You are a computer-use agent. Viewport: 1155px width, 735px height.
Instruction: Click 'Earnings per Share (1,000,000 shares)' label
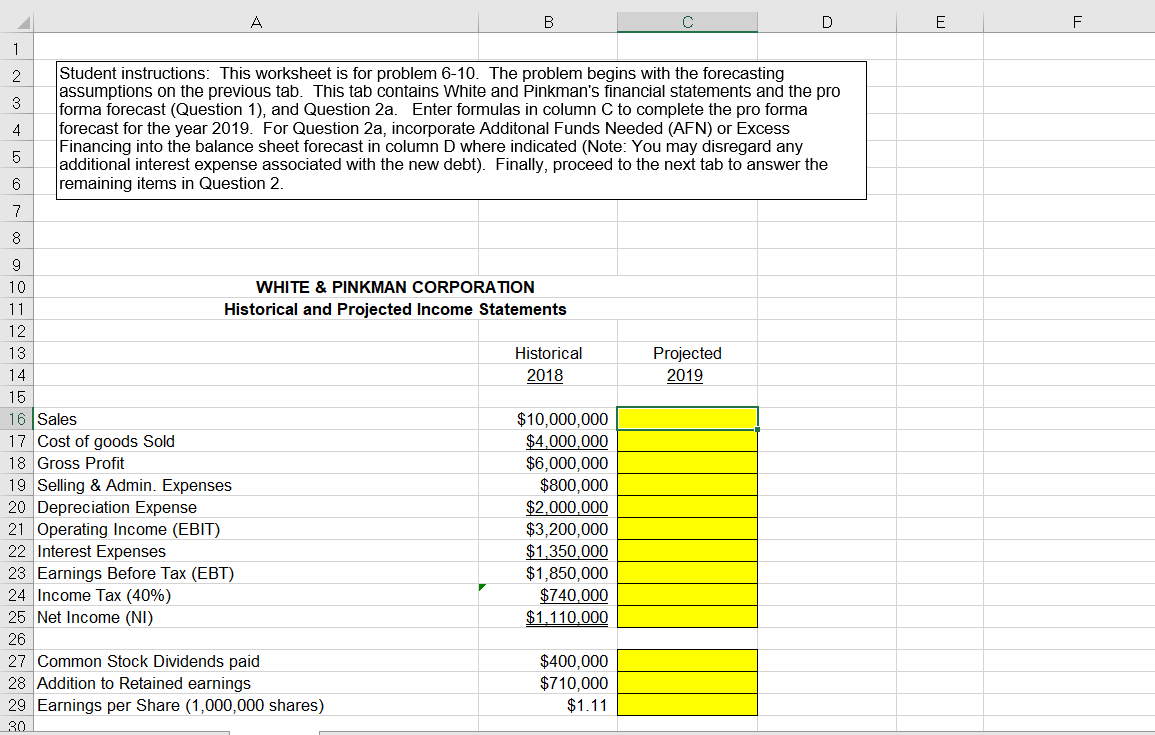pos(180,705)
